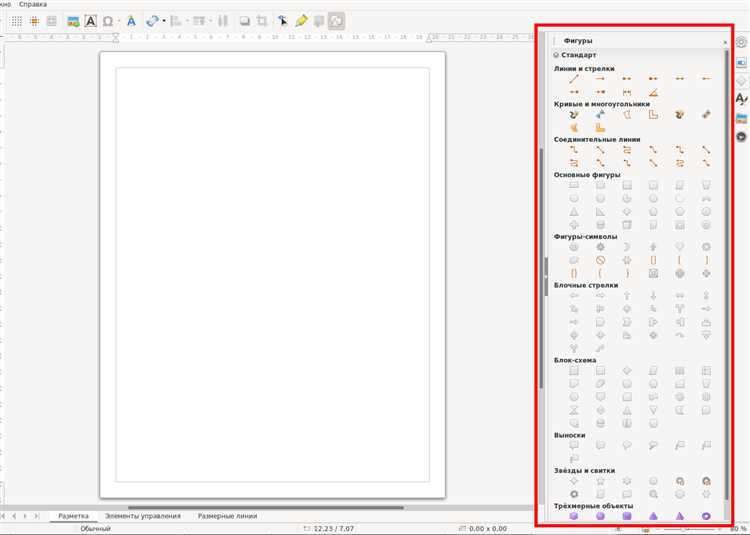Screen dimensions: 750x535
Task: Select the Prohibited sign symbol shape
Action: pos(600,261)
